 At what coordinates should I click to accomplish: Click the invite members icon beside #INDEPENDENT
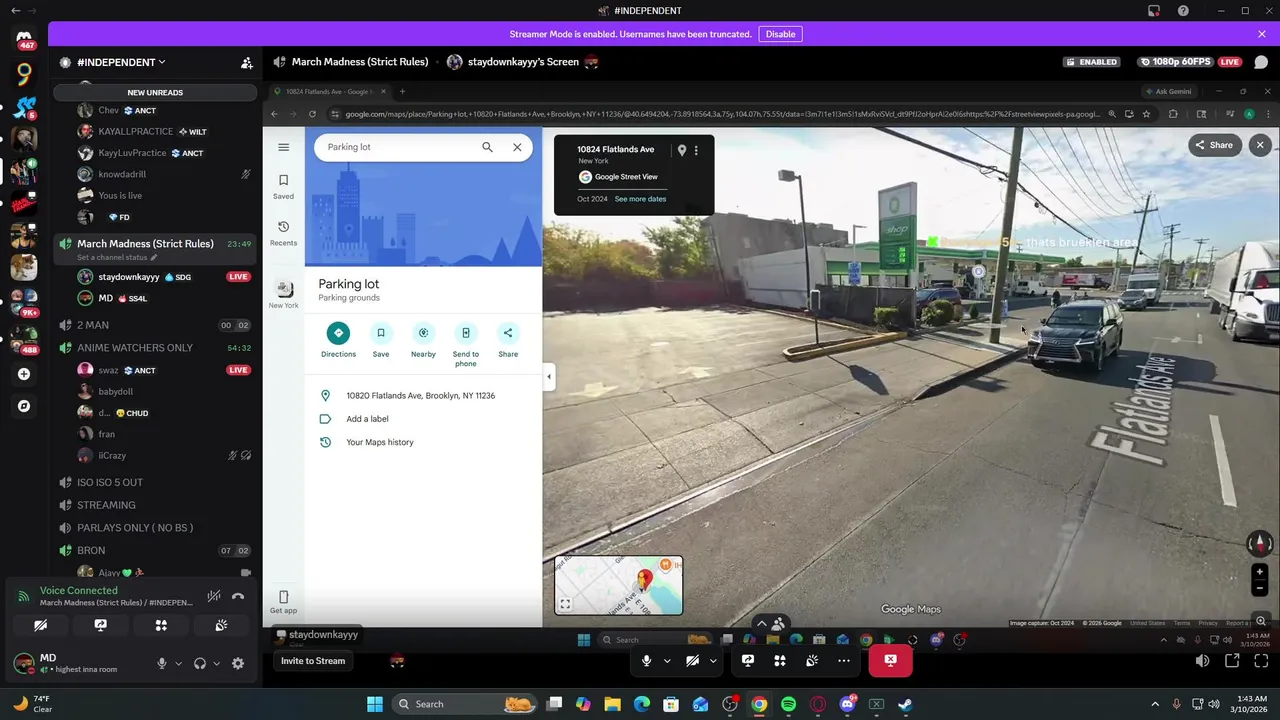pos(246,62)
